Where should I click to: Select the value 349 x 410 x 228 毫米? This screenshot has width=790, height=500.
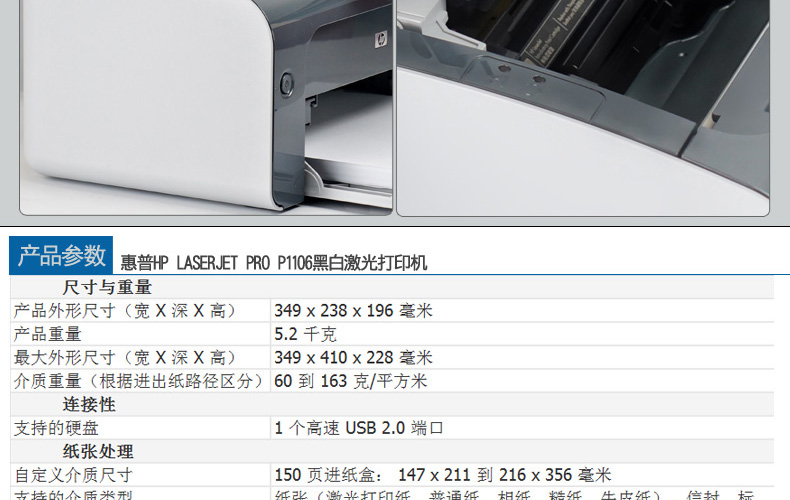353,357
